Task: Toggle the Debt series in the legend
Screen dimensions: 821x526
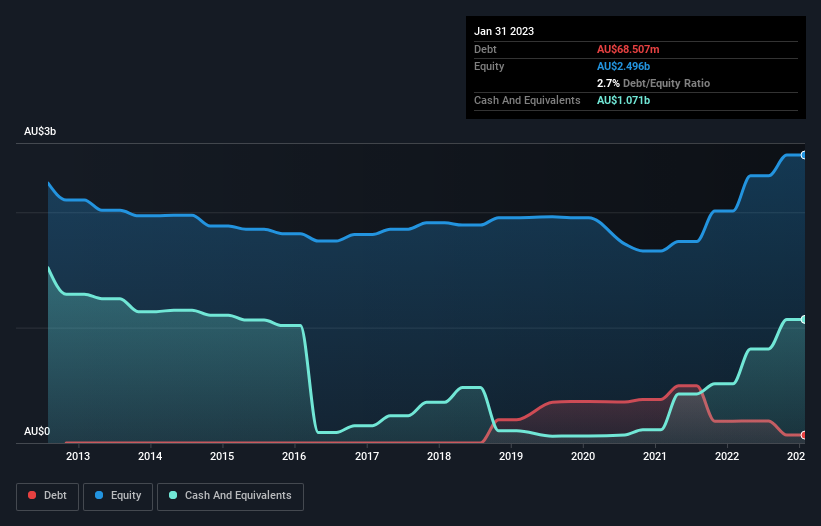Action: pyautogui.click(x=47, y=496)
